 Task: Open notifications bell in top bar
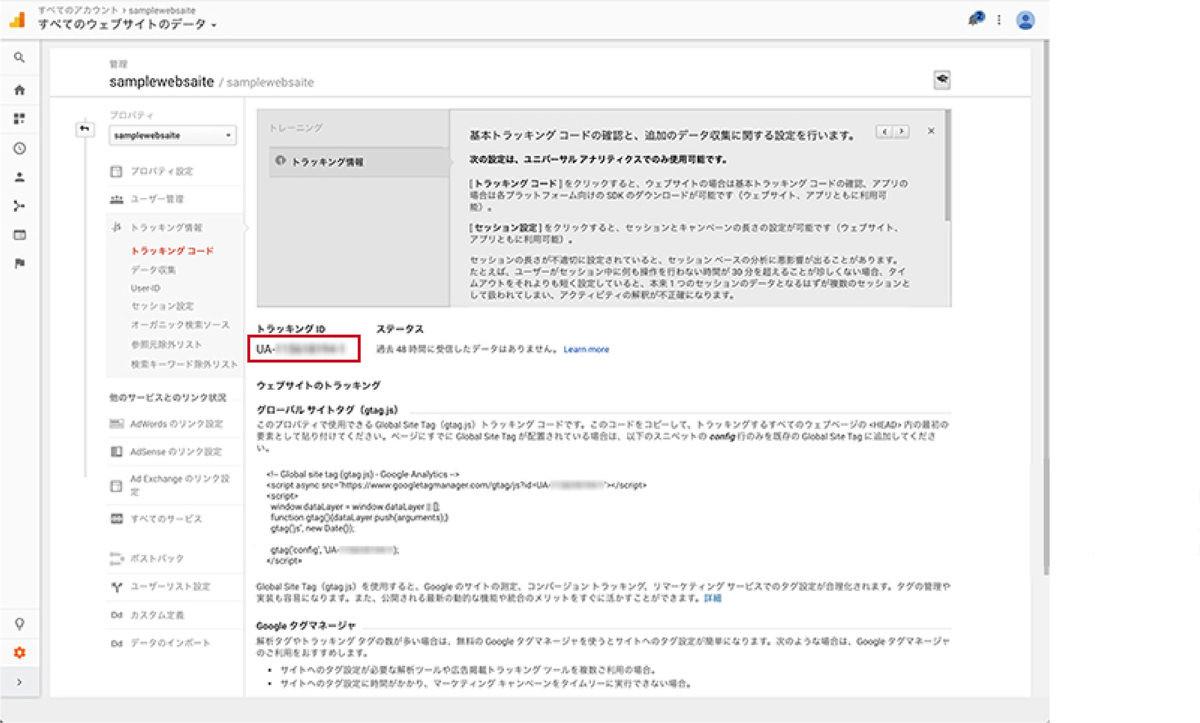point(976,19)
